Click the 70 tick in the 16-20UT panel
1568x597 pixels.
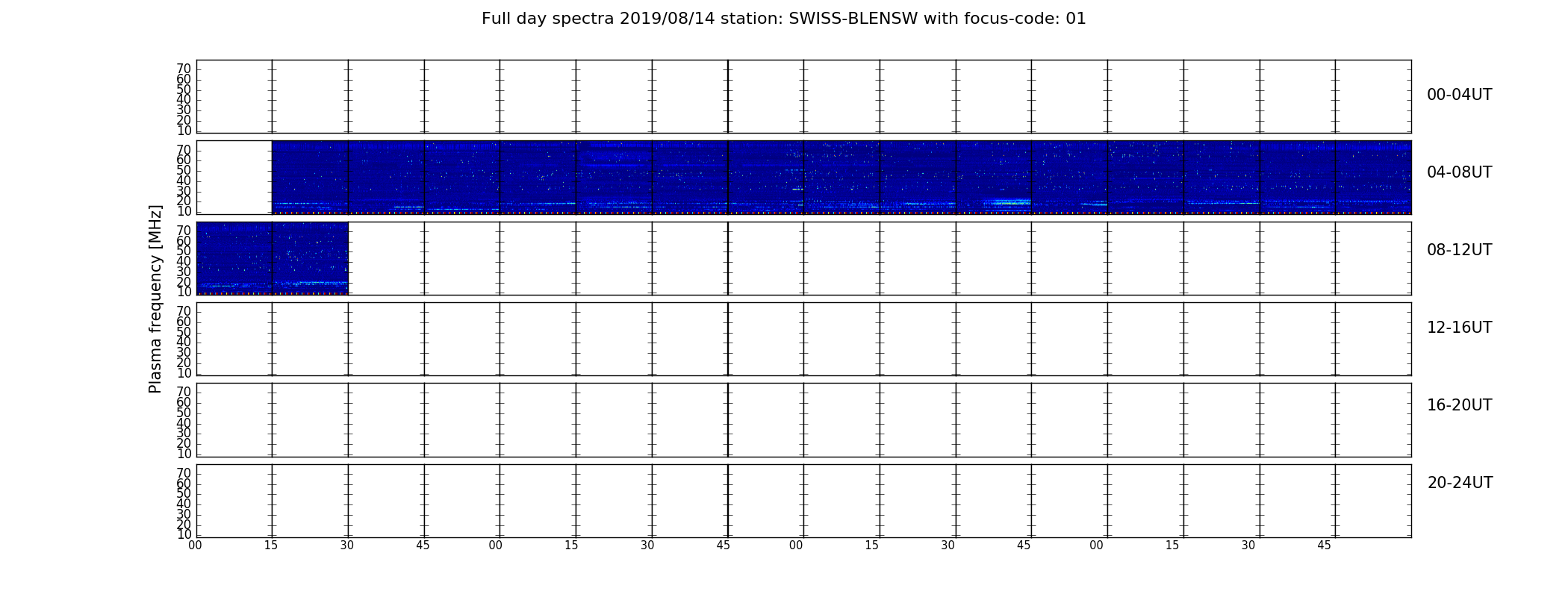click(x=184, y=393)
